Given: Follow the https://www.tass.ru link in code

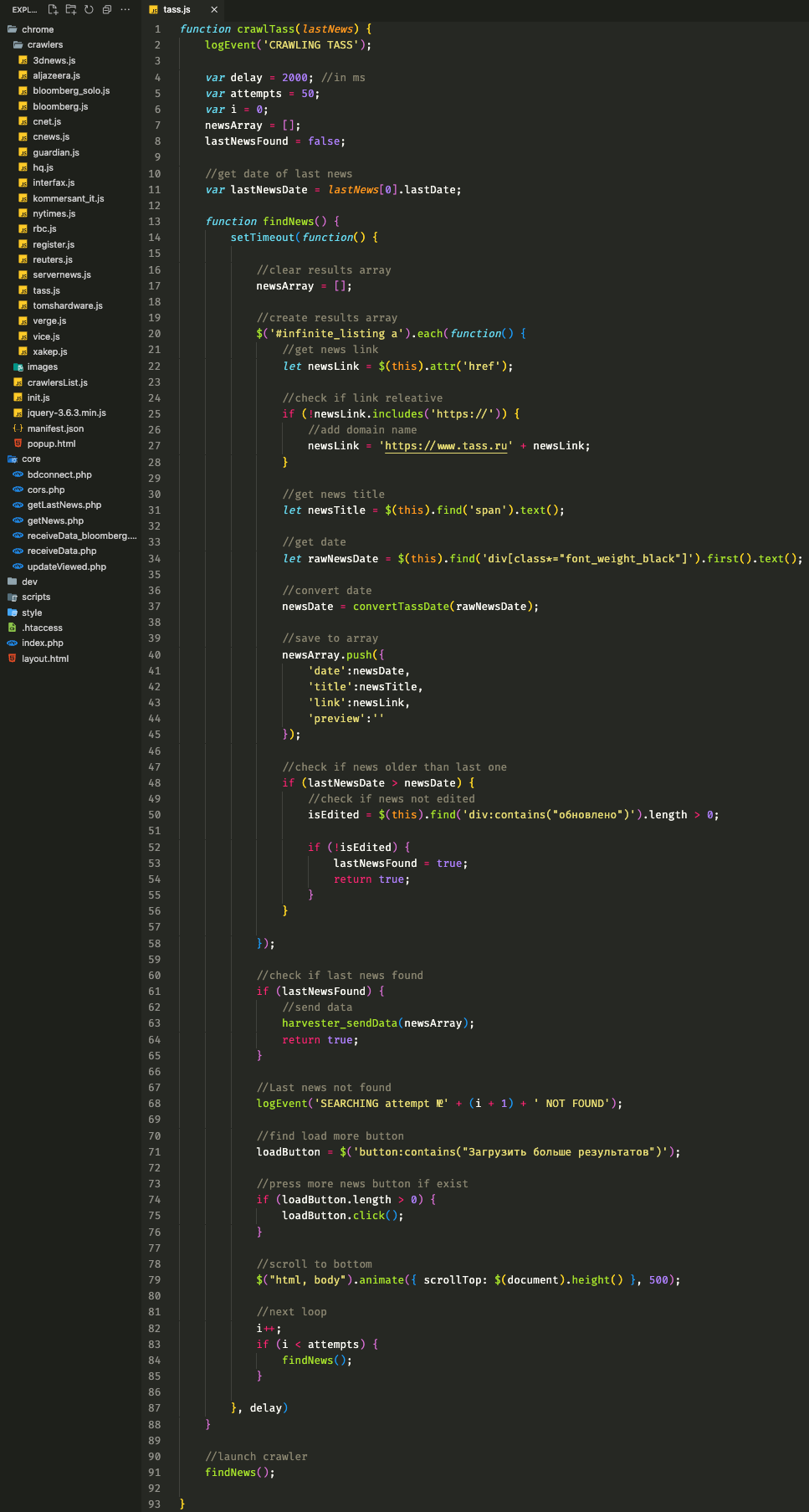Looking at the screenshot, I should tap(446, 446).
